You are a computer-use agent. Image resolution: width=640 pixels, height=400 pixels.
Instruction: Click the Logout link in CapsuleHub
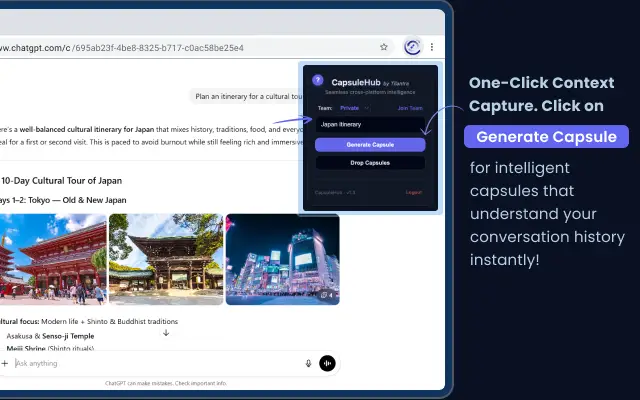(x=414, y=192)
